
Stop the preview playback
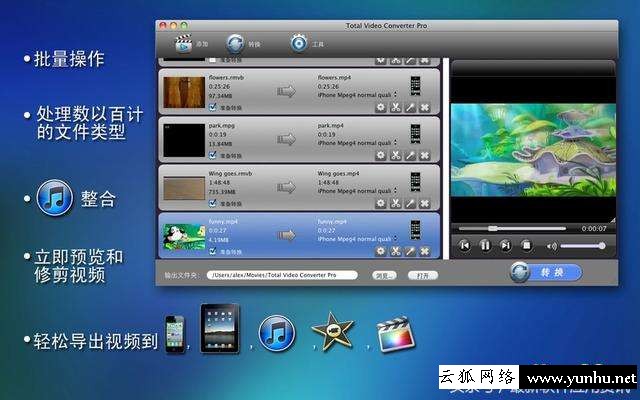point(527,246)
